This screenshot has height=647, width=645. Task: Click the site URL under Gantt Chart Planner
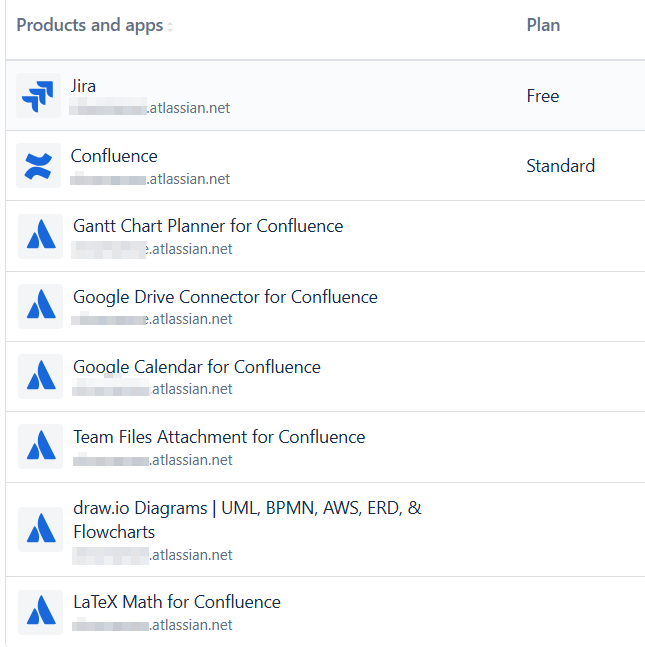[x=151, y=249]
